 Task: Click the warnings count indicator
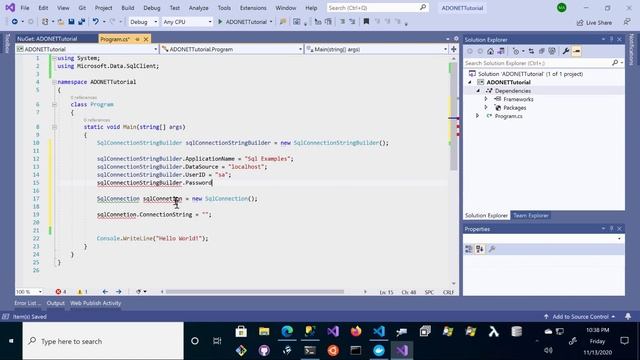pos(82,291)
